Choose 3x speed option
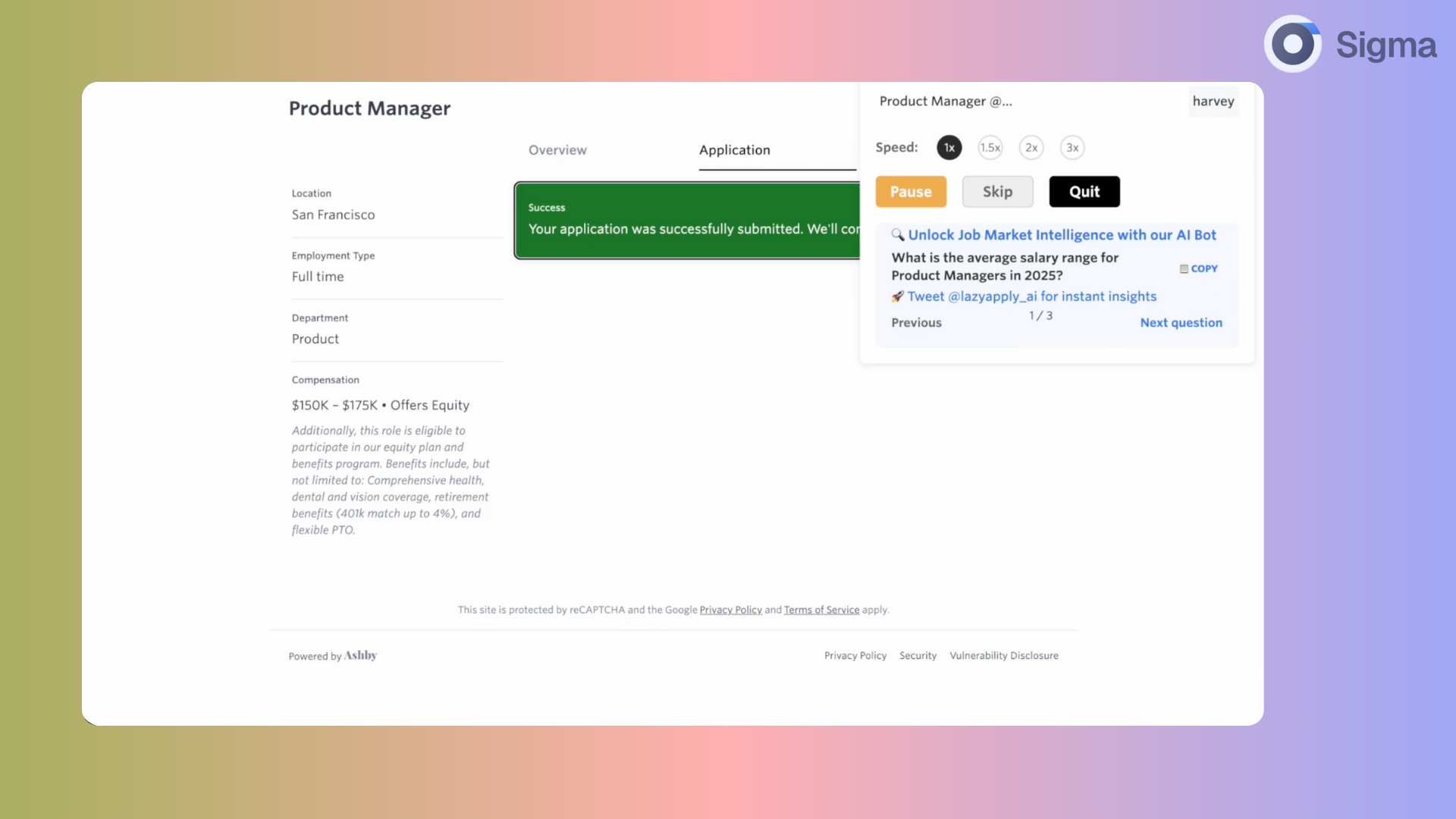 (1072, 148)
